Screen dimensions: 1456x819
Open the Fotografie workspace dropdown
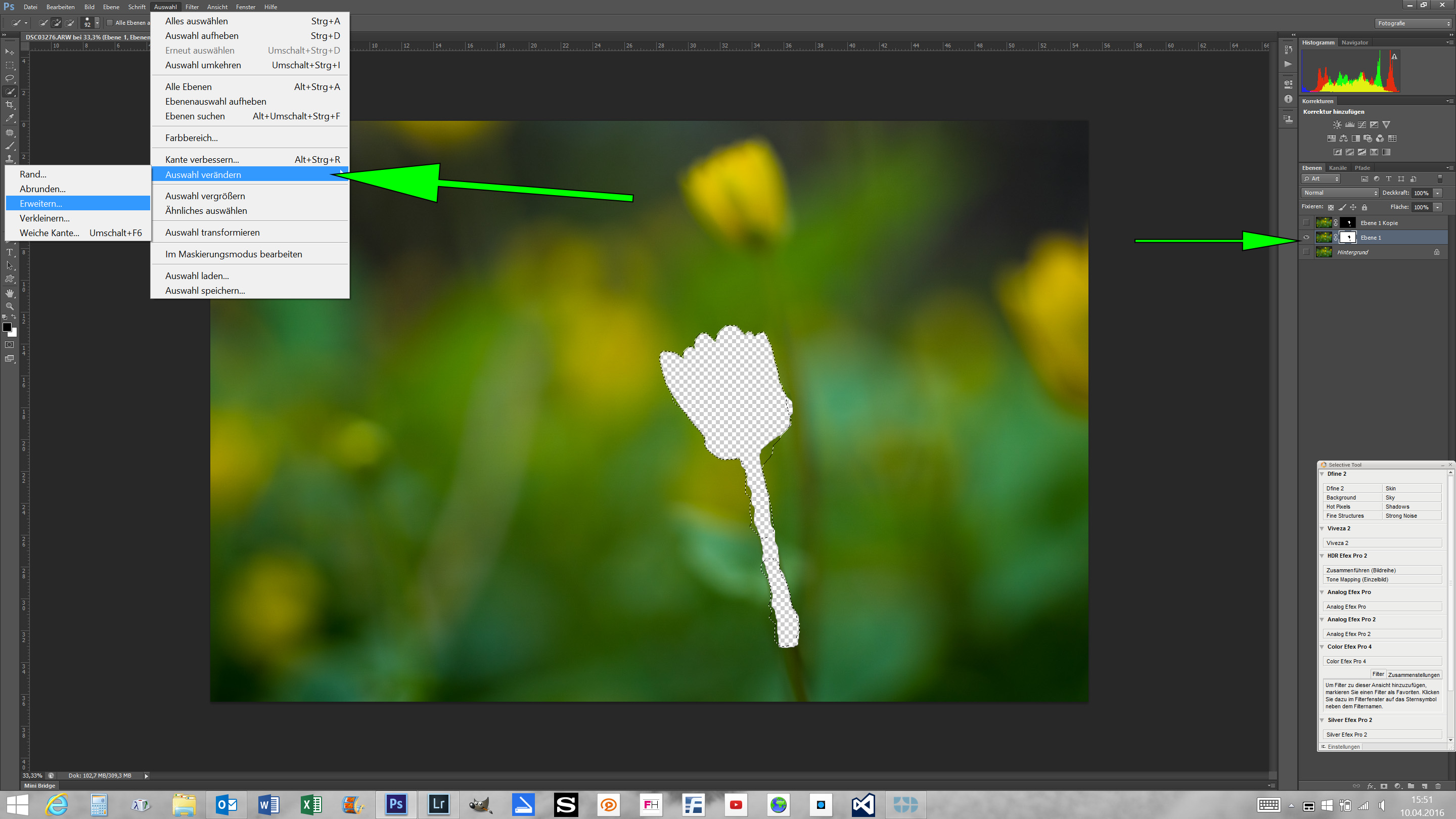pos(1413,23)
